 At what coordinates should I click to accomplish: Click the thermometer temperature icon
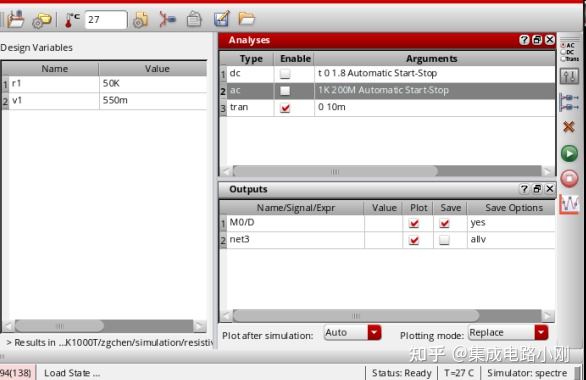pyautogui.click(x=71, y=19)
